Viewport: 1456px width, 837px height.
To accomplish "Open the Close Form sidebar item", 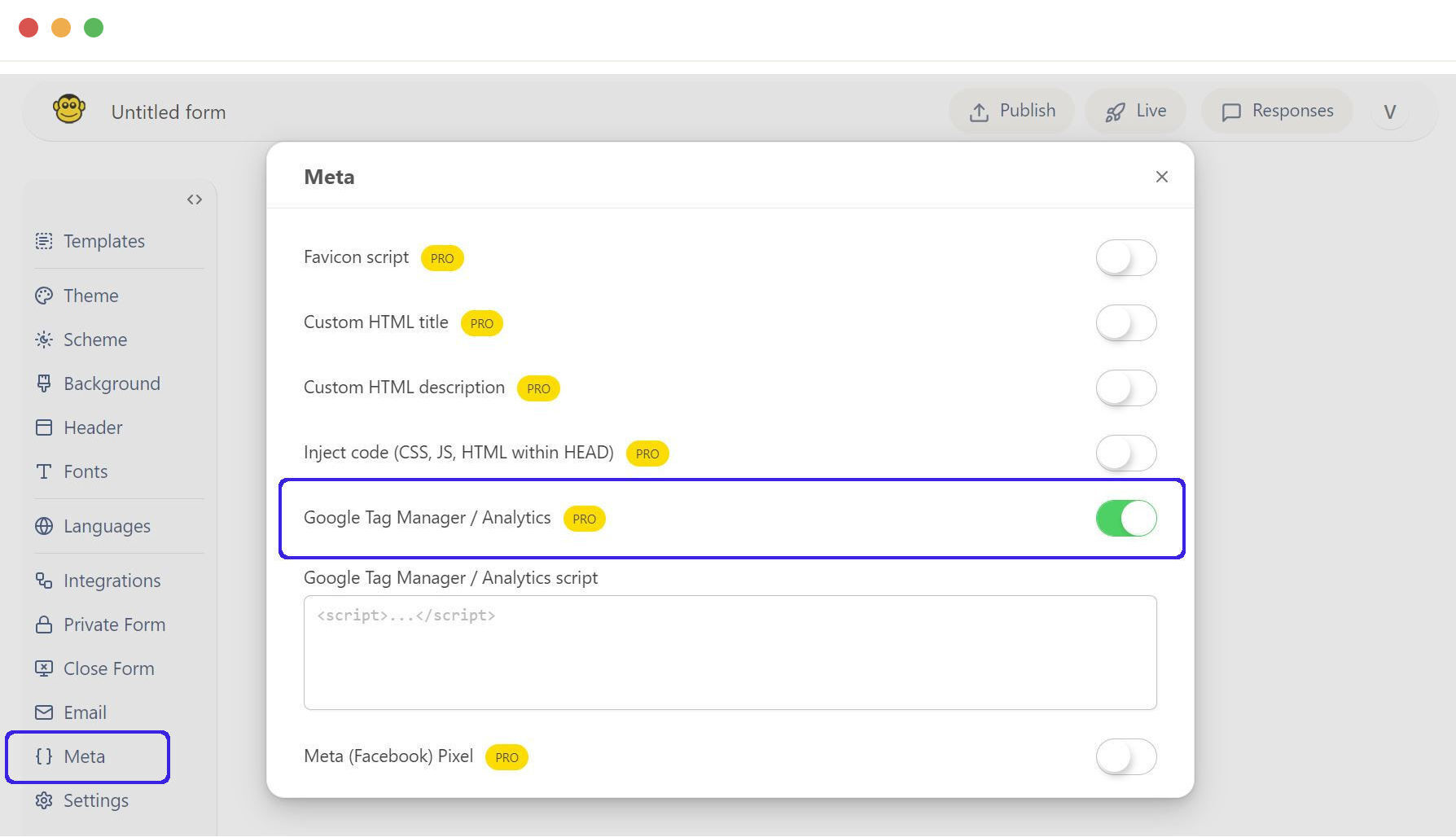I will pyautogui.click(x=108, y=668).
